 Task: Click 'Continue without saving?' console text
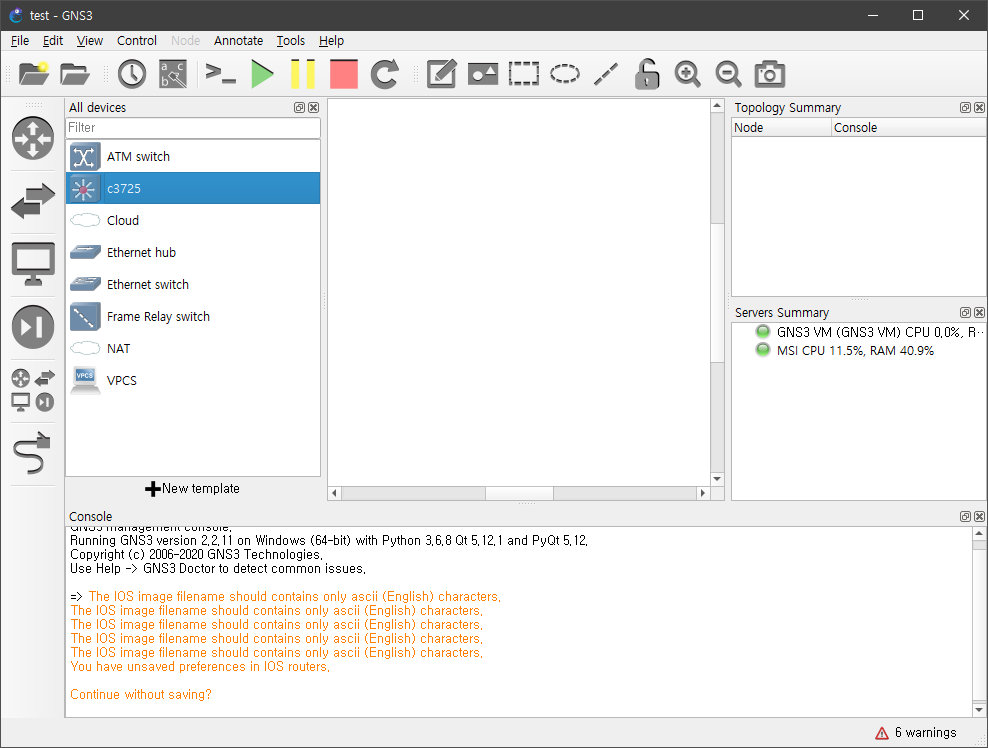pos(141,694)
